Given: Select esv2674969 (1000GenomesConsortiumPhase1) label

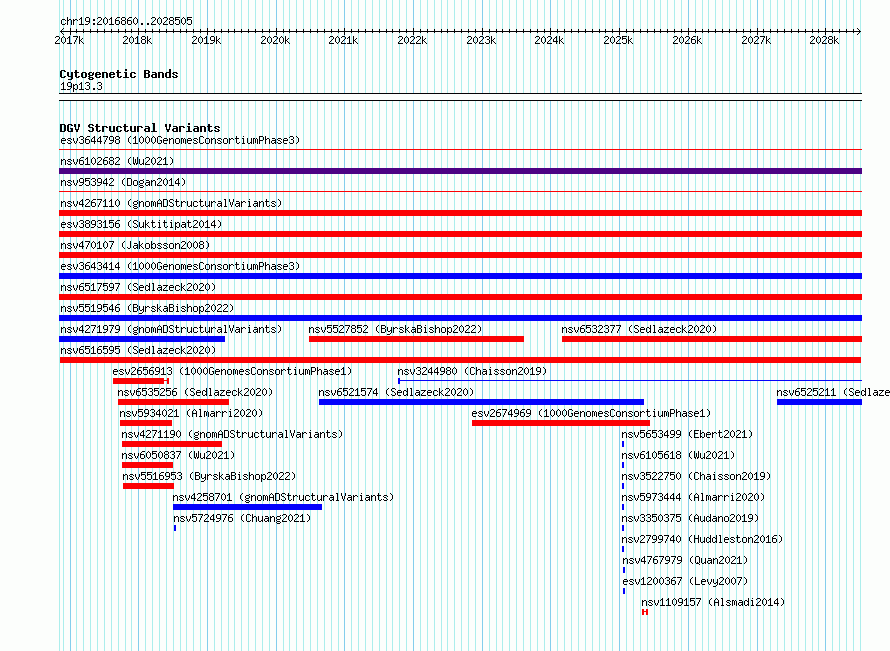Looking at the screenshot, I should pyautogui.click(x=591, y=413).
